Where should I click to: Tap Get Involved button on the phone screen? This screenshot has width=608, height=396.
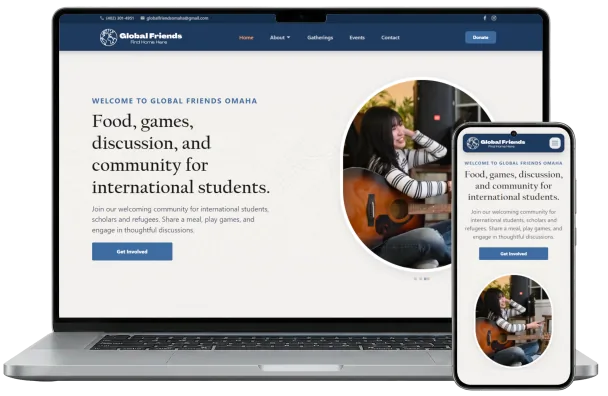point(513,254)
